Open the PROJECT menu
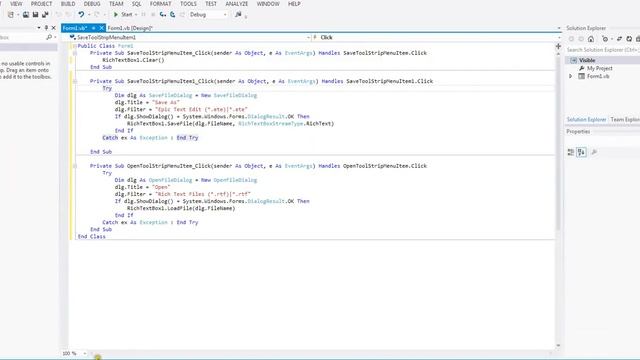640x360 pixels. click(42, 4)
